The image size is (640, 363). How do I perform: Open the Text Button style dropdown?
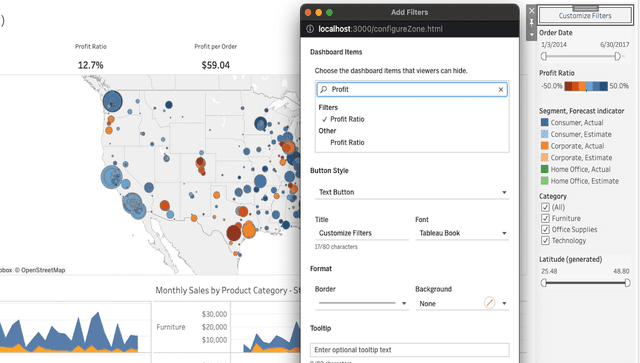[x=412, y=192]
